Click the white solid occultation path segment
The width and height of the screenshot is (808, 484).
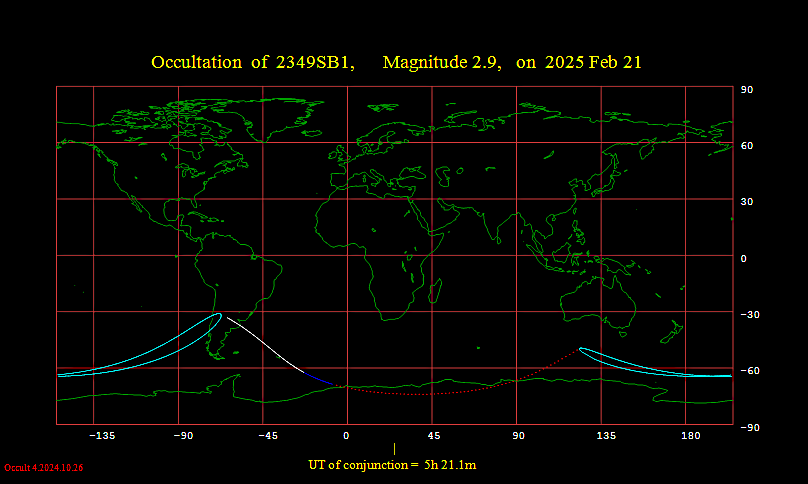pos(265,344)
